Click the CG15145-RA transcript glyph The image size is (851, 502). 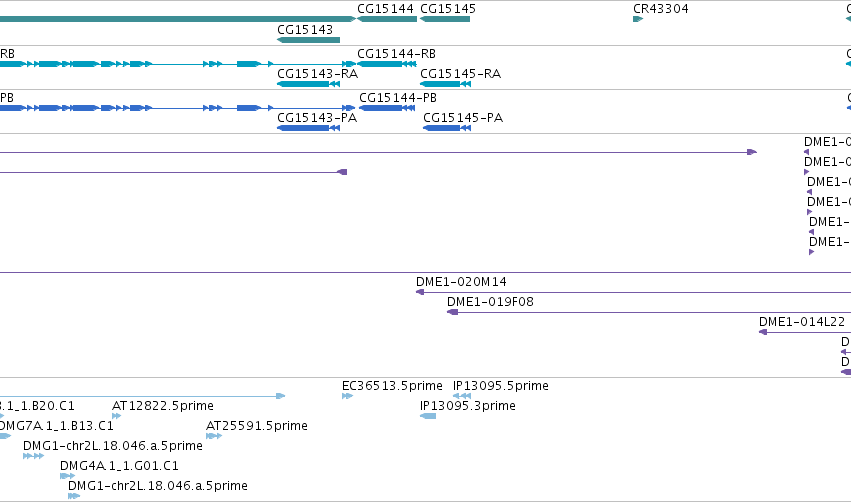(446, 84)
